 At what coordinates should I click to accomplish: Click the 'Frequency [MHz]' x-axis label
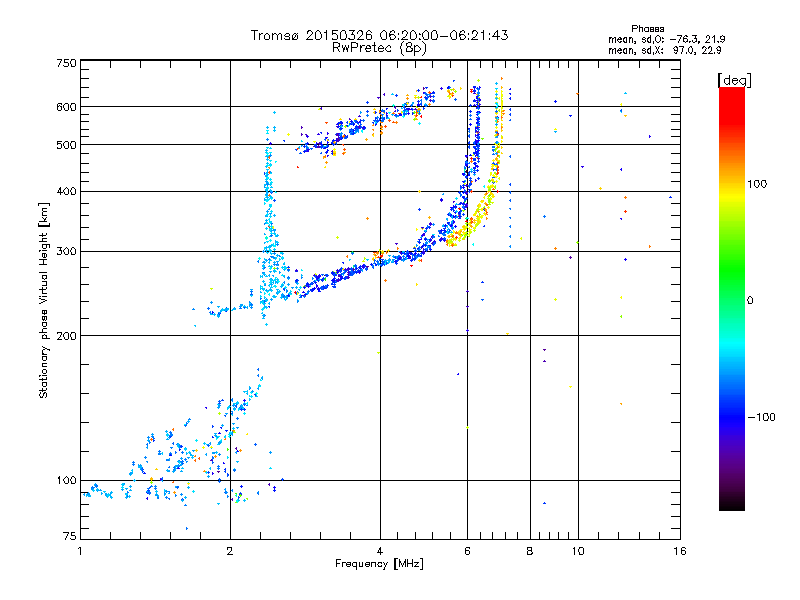(379, 564)
